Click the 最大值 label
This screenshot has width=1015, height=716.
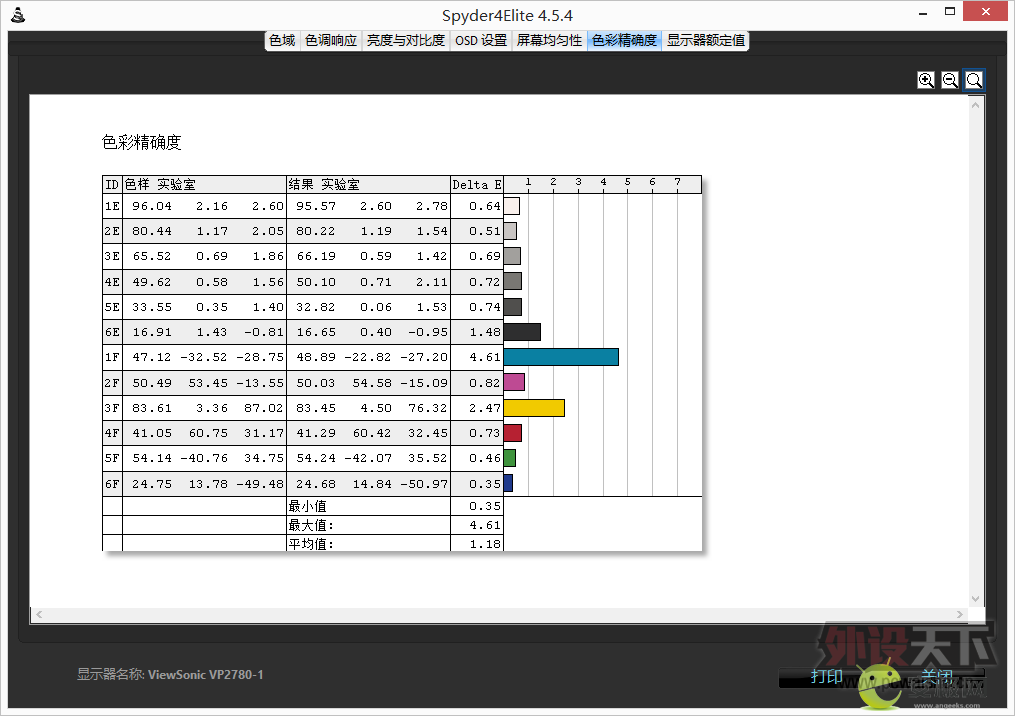pos(311,525)
